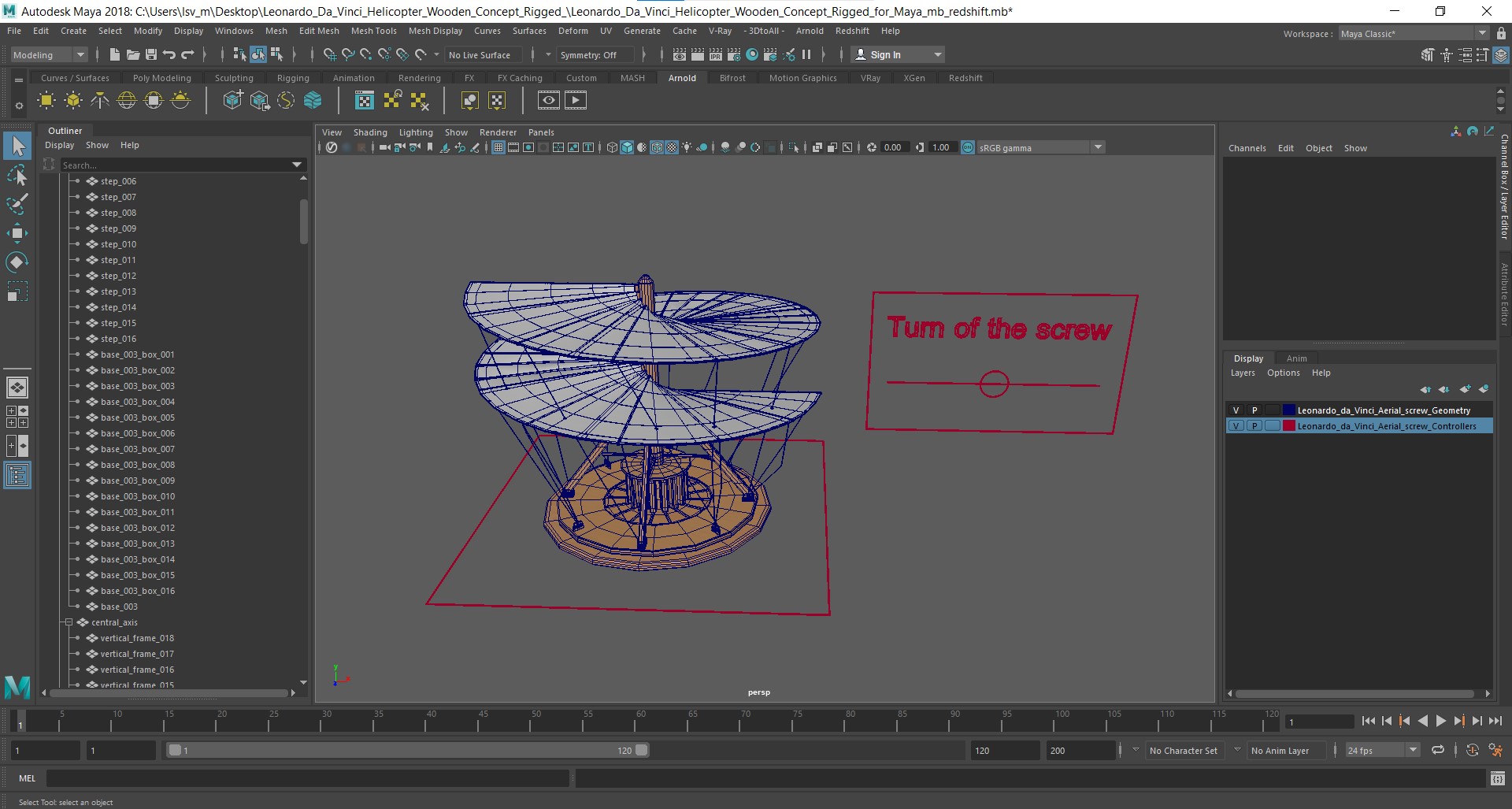1512x809 pixels.
Task: Click the blue Geometry layer color swatch
Action: (x=1289, y=410)
